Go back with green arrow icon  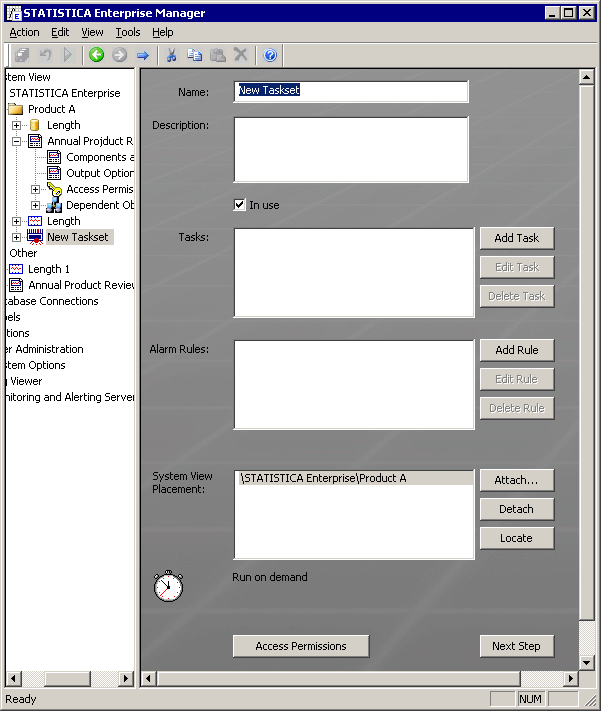coord(96,55)
